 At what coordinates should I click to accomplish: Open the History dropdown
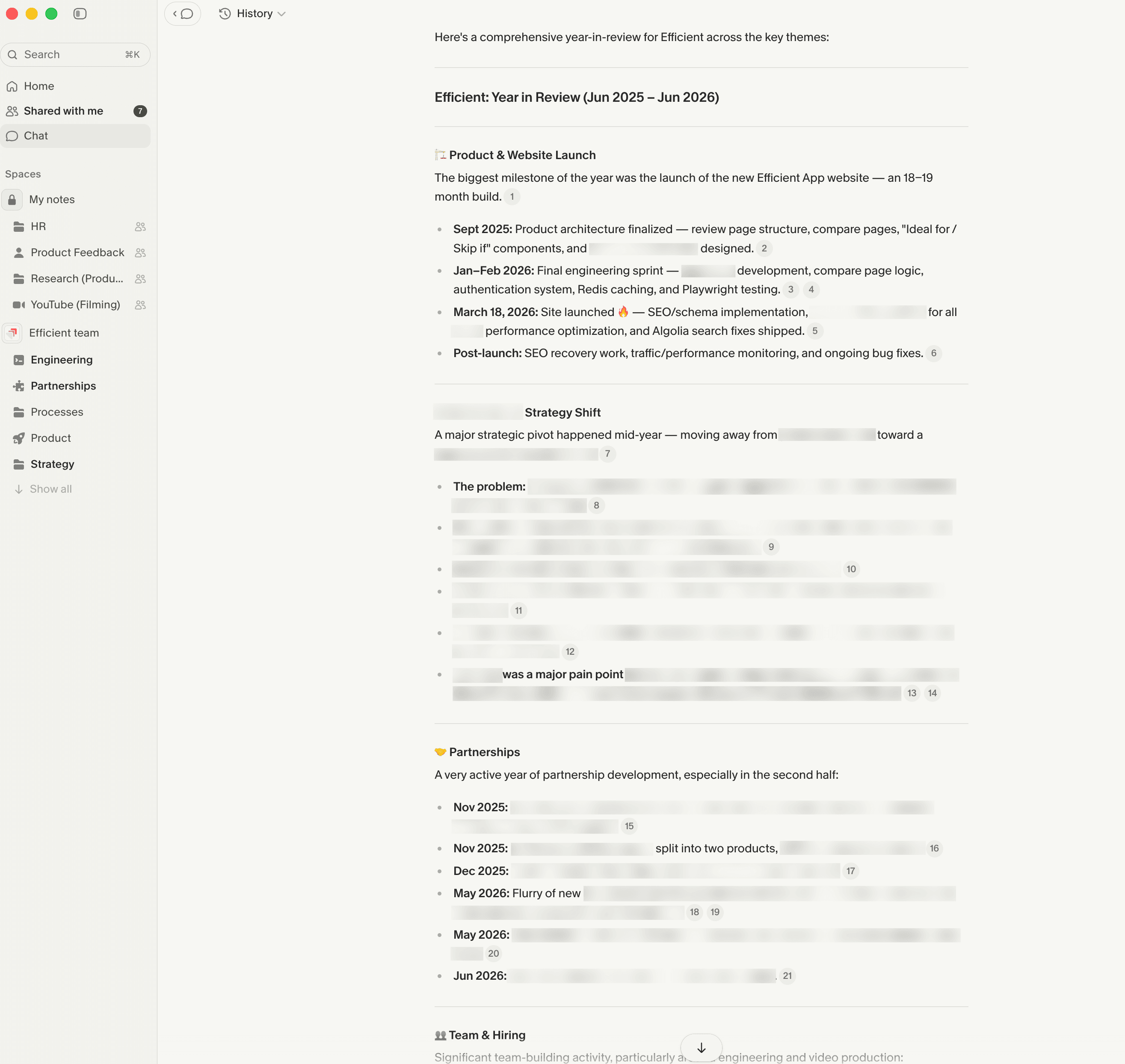[x=252, y=14]
